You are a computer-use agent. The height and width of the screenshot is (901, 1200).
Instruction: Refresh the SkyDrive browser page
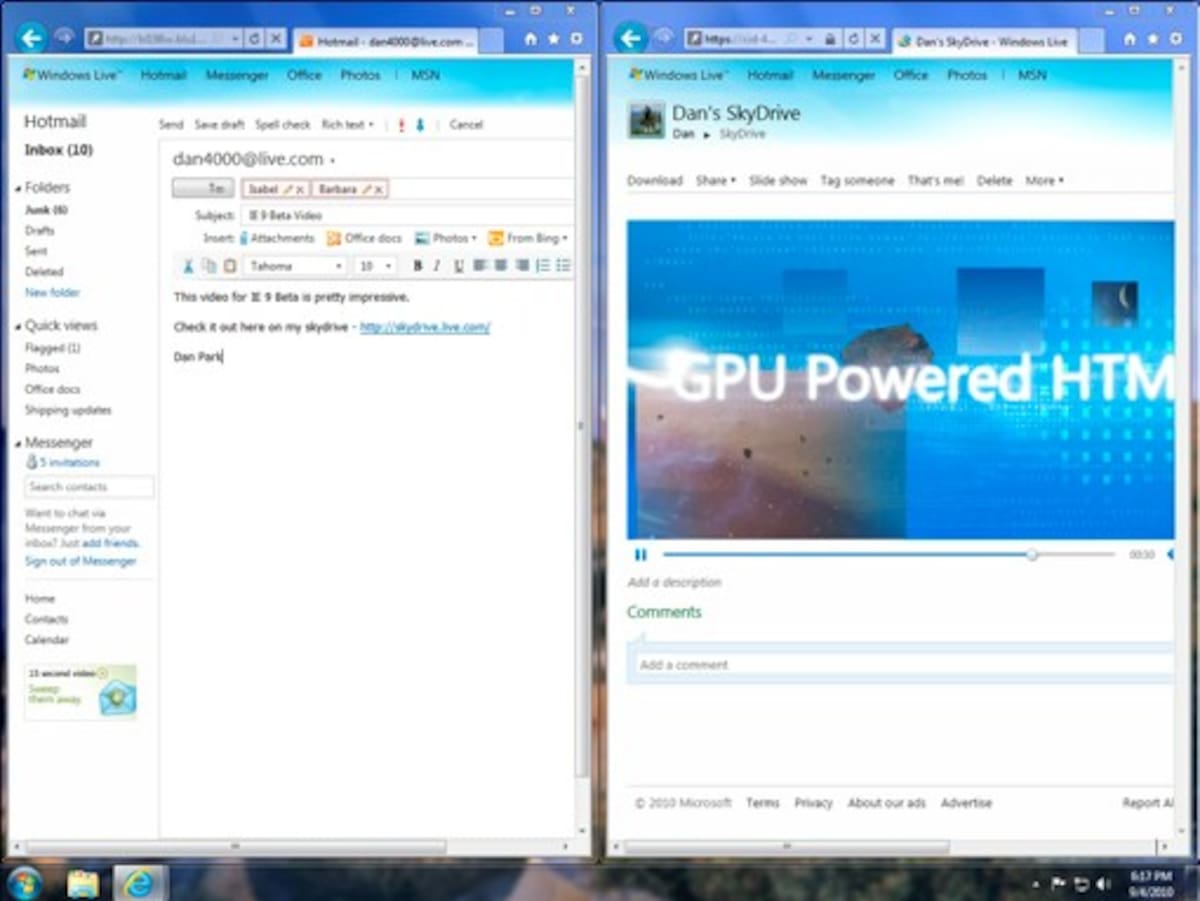852,39
